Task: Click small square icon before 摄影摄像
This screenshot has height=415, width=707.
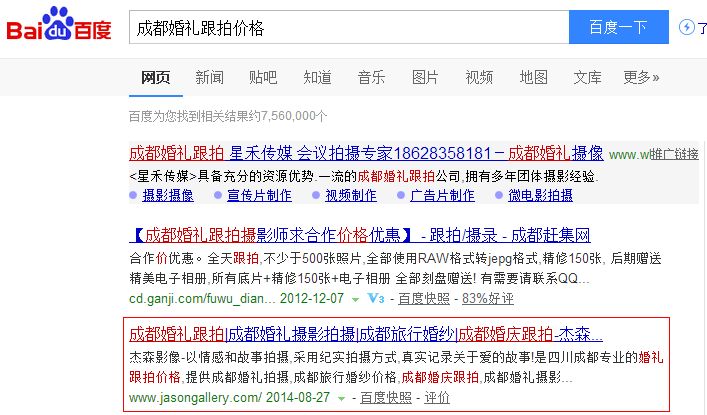Action: pos(134,196)
